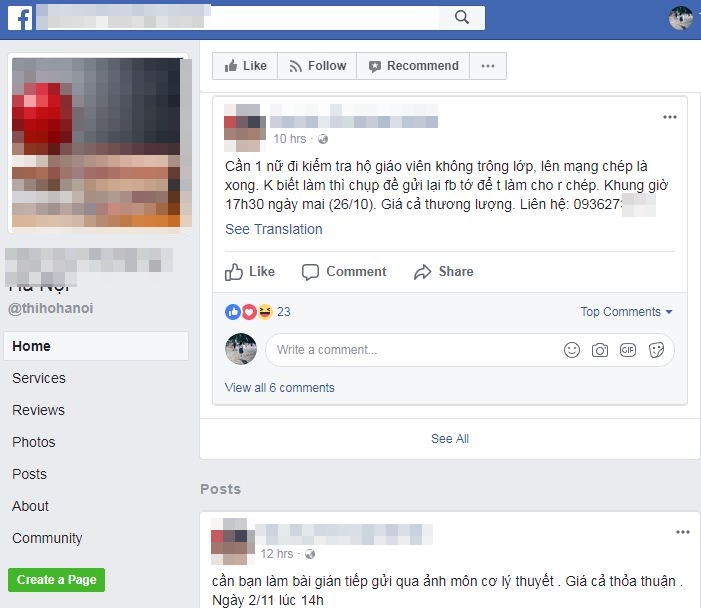The image size is (701, 608).
Task: Open Reviews in the sidebar
Action: point(38,410)
